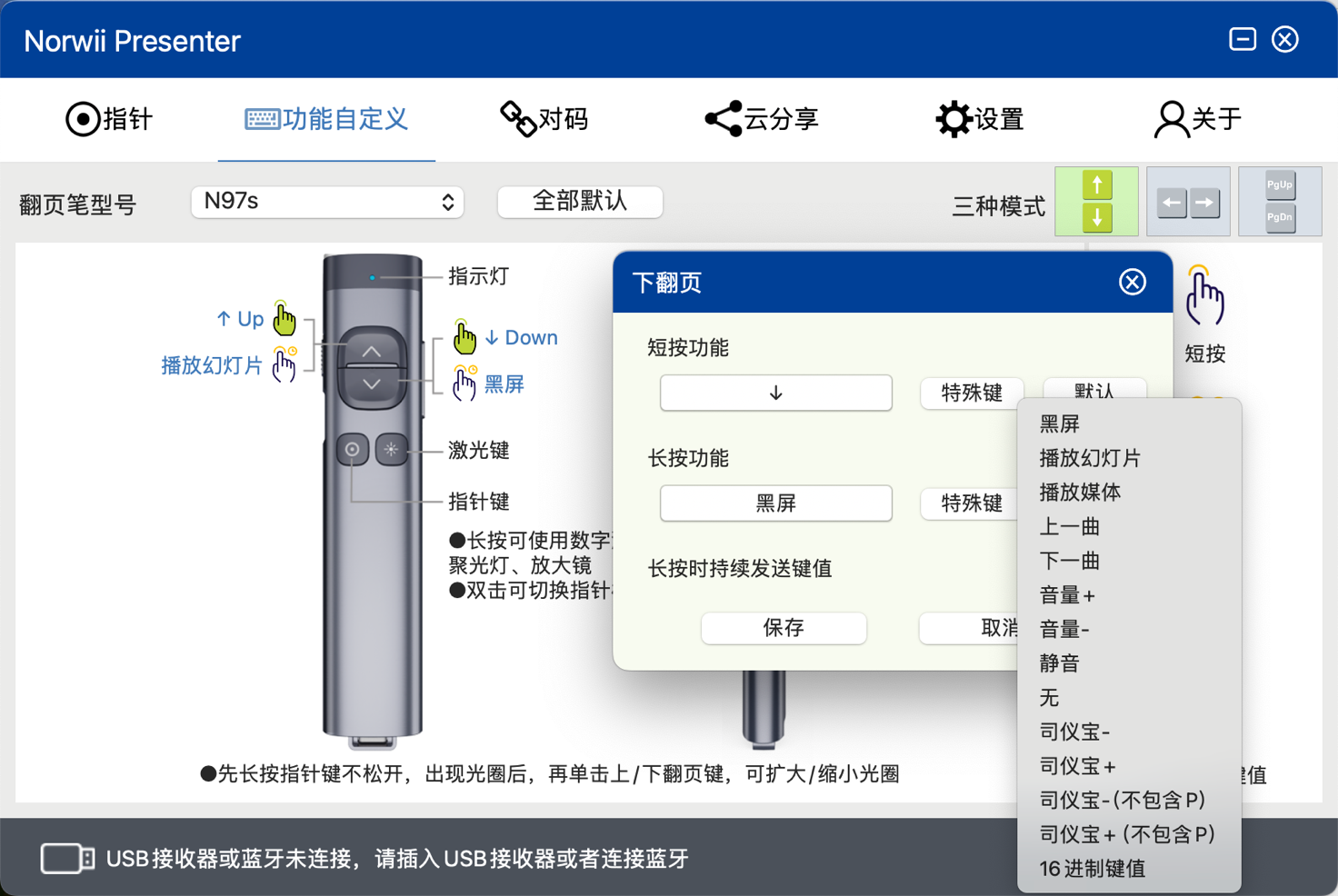Open the 对码 pairing tab
Screen dimensions: 1338x896
544,119
